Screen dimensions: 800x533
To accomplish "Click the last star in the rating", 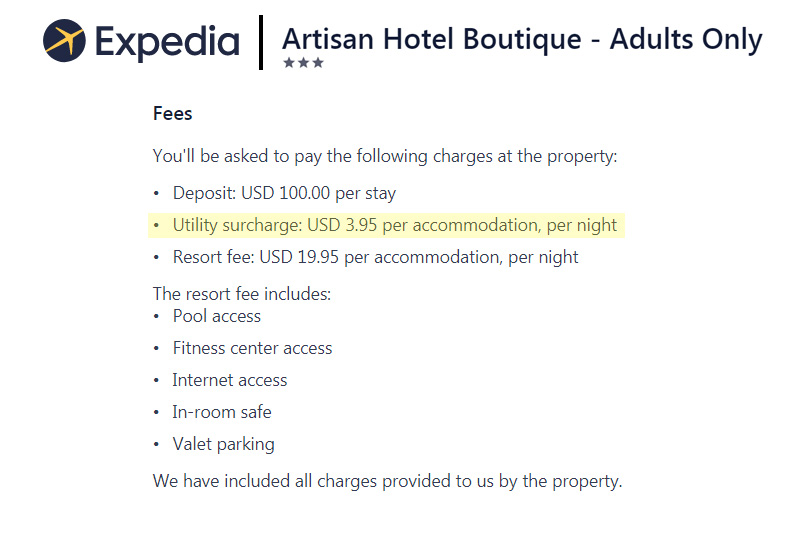I will (318, 63).
